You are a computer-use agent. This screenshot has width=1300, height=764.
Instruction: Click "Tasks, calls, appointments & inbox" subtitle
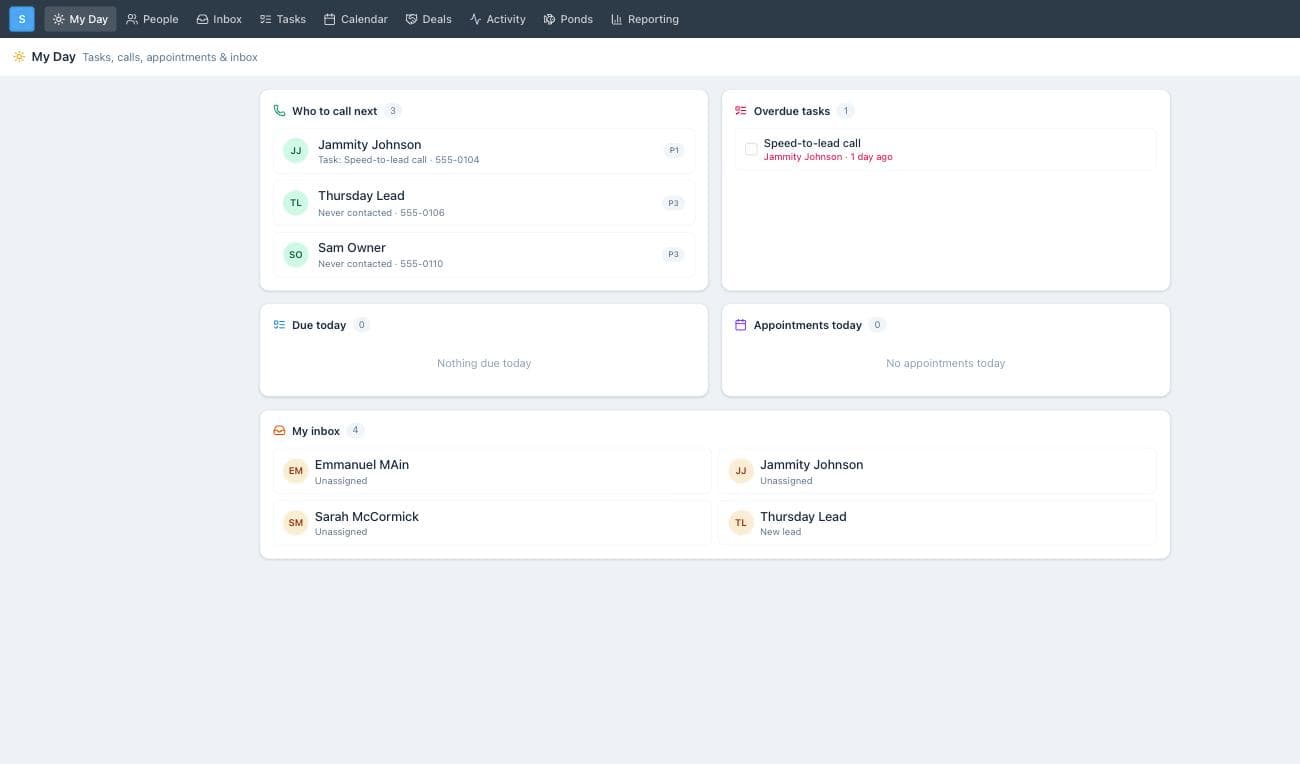pyautogui.click(x=170, y=57)
